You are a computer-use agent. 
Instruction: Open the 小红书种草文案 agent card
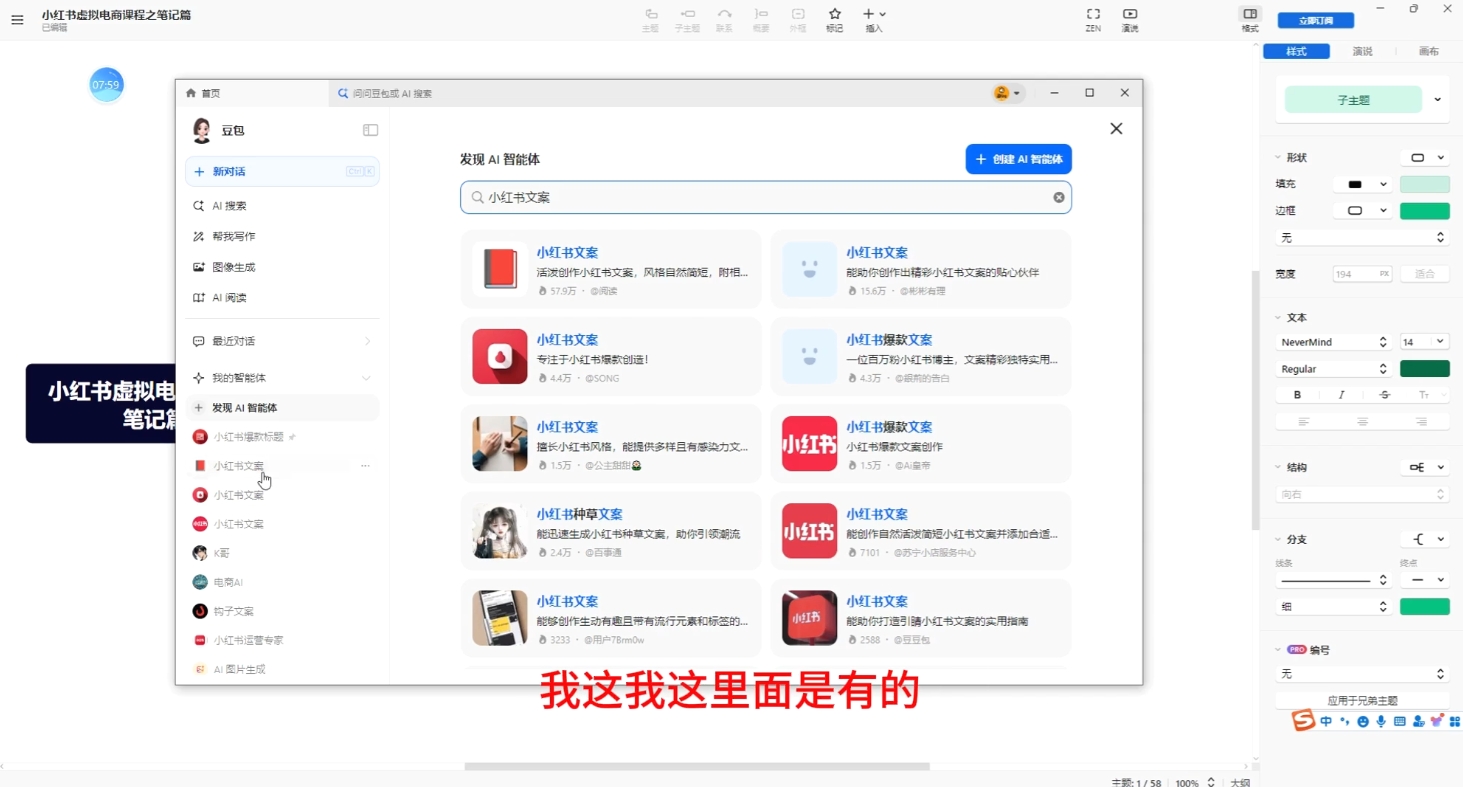[x=611, y=531]
